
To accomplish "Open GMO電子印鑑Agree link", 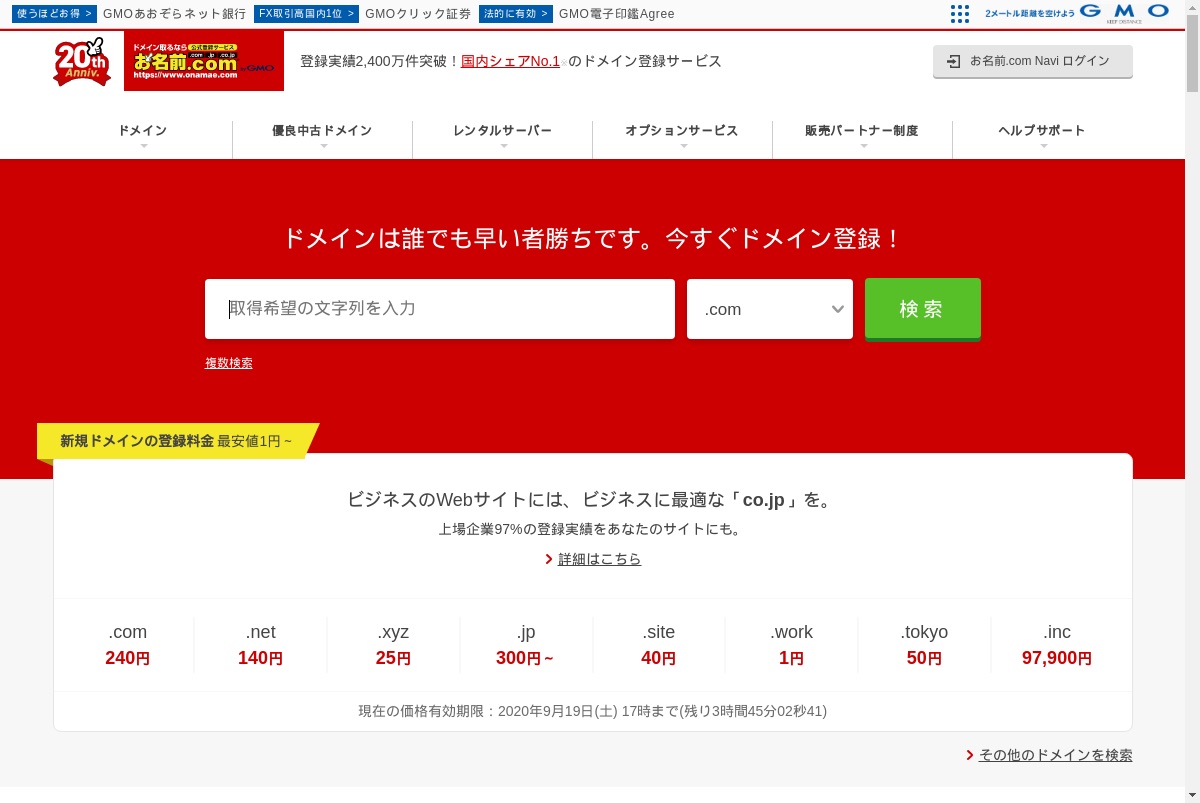I will [617, 14].
